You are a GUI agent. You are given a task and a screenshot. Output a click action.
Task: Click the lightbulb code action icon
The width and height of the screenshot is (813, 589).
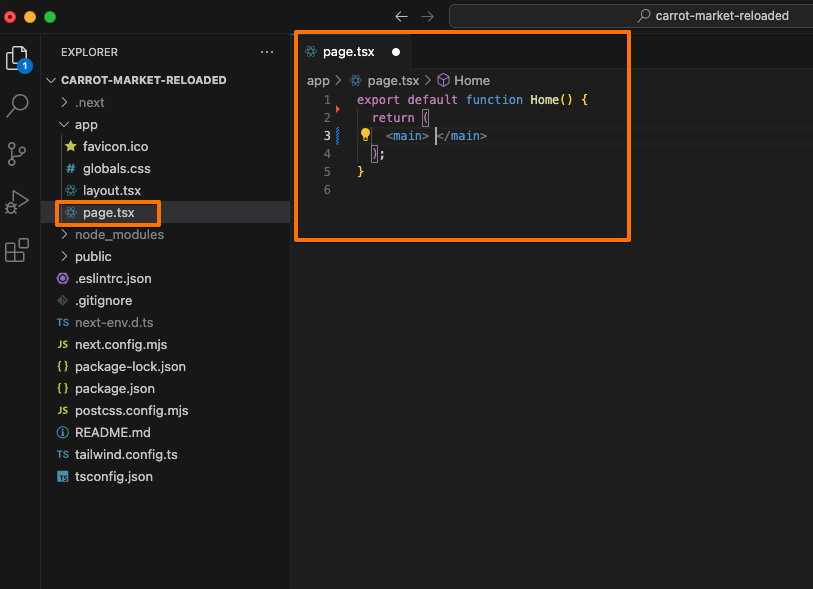366,135
